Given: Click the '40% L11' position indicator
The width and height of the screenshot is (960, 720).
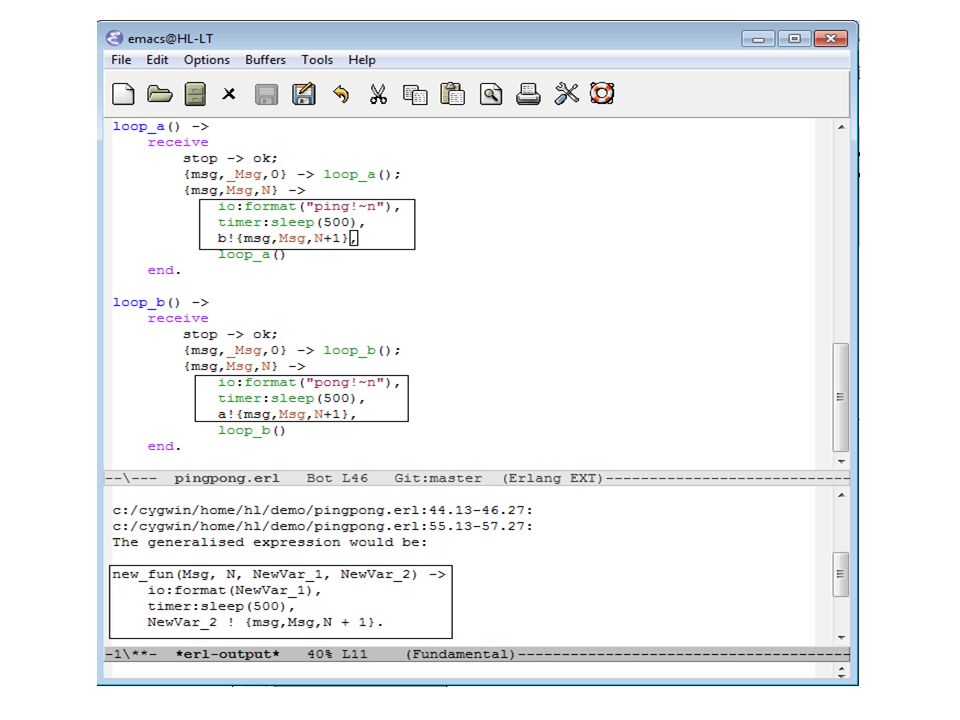Looking at the screenshot, I should point(337,654).
